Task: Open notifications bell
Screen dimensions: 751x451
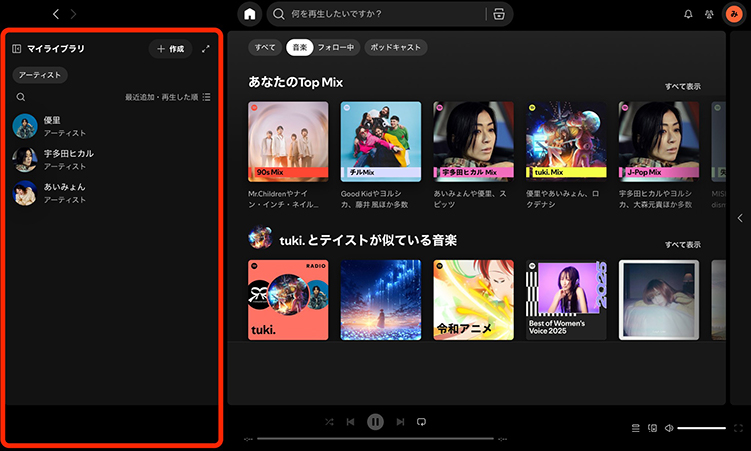Action: click(x=688, y=14)
